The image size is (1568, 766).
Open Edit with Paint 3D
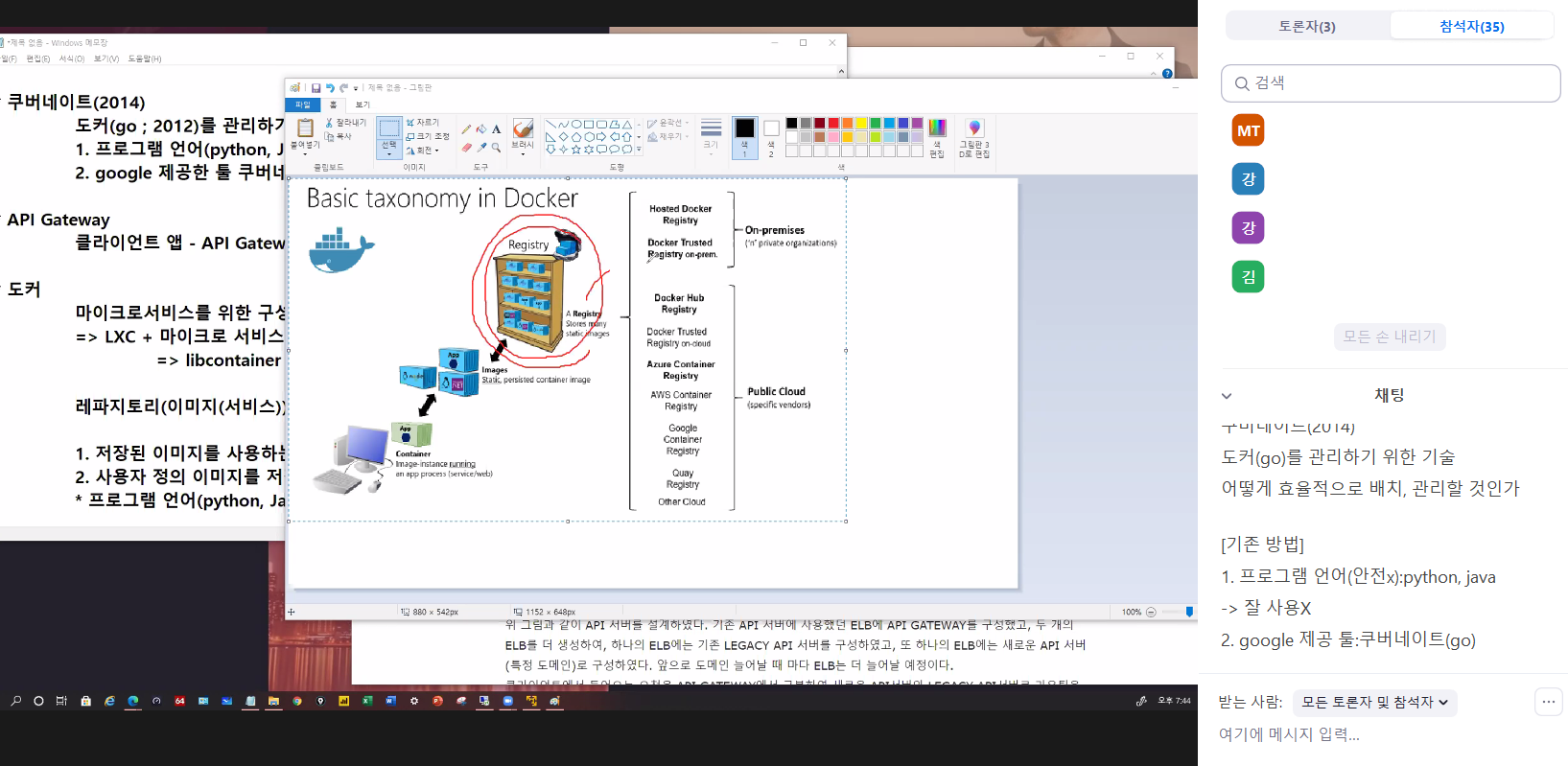click(x=974, y=138)
